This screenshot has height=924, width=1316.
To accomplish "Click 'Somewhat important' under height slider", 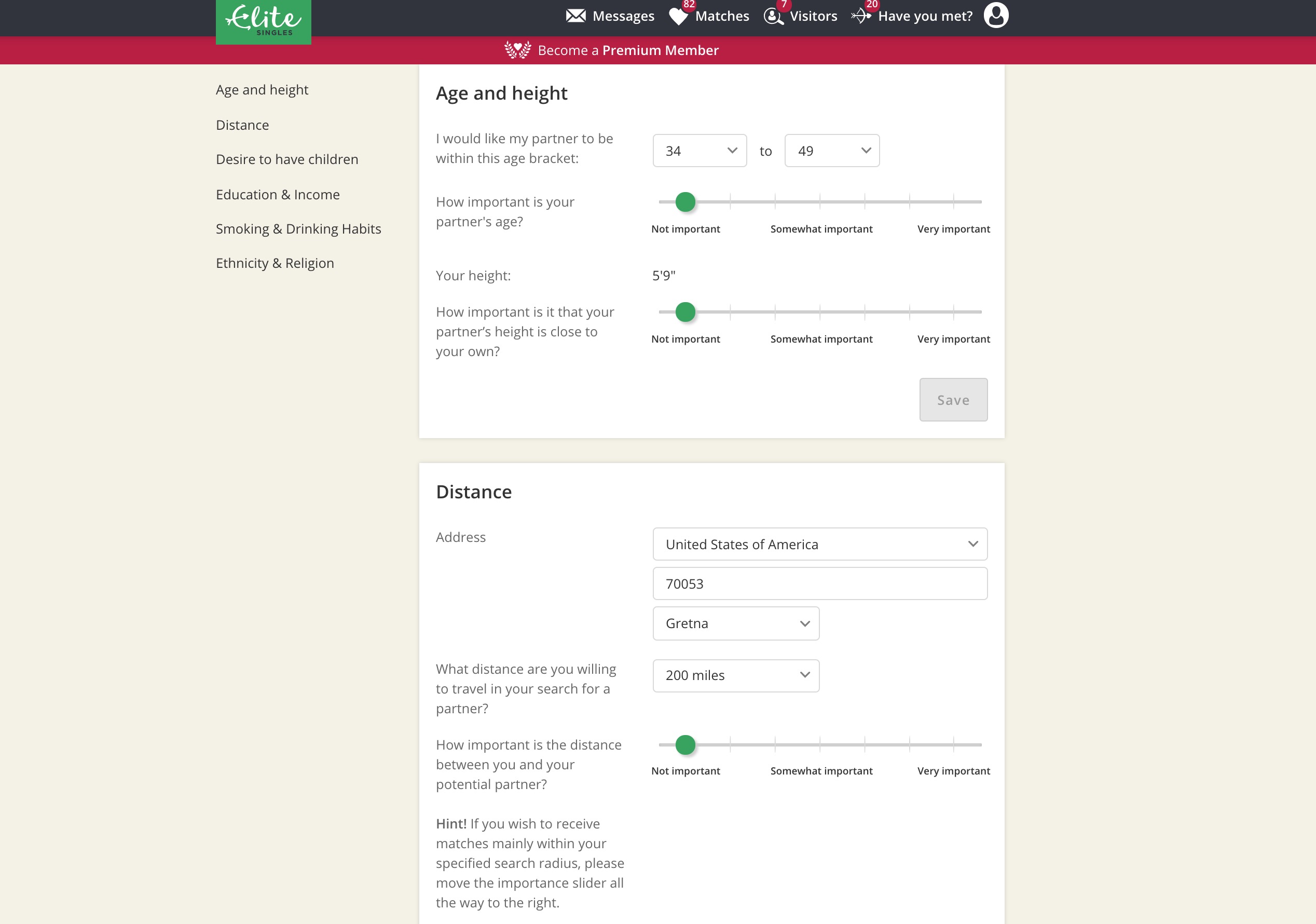I will tap(821, 339).
